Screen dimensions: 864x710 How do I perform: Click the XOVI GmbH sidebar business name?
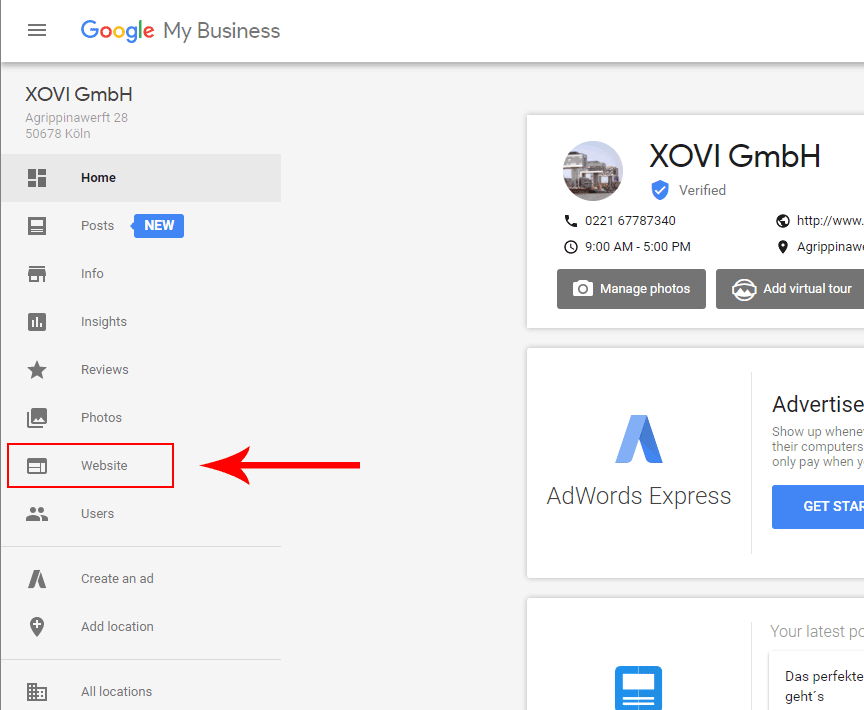click(79, 95)
